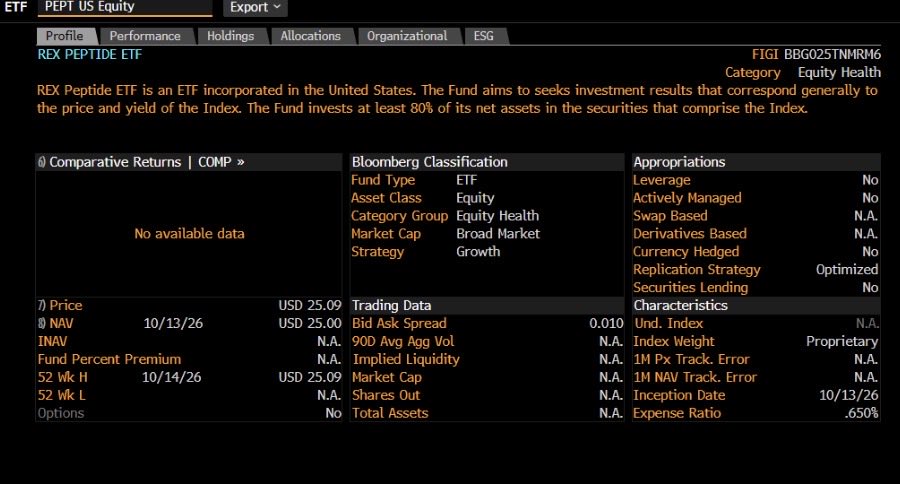Click the Securities Lending label
Image resolution: width=900 pixels, height=484 pixels.
pyautogui.click(x=690, y=287)
